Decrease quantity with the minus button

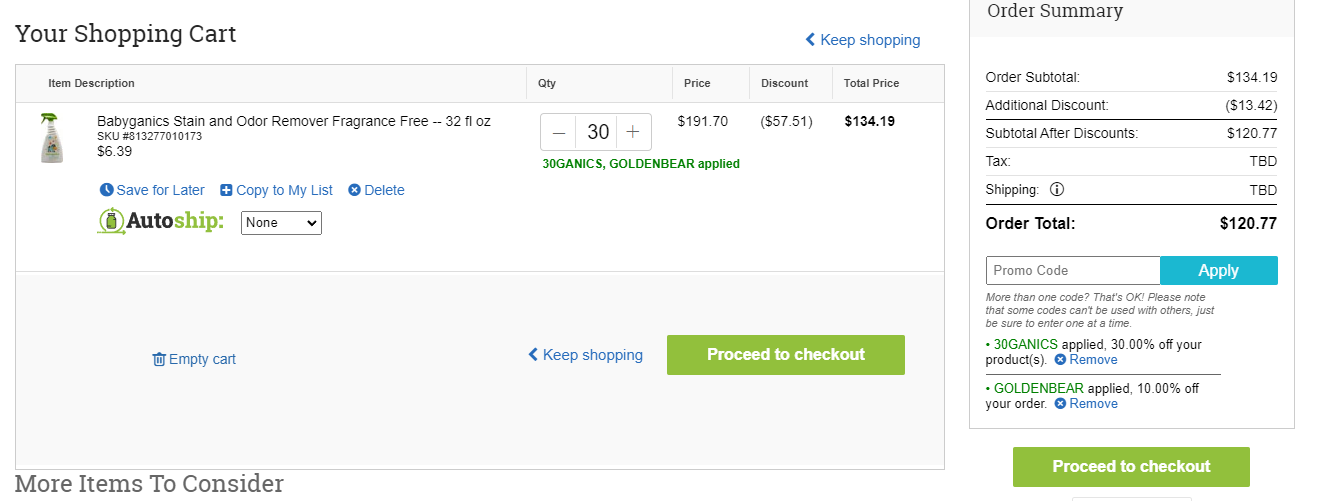(x=559, y=132)
